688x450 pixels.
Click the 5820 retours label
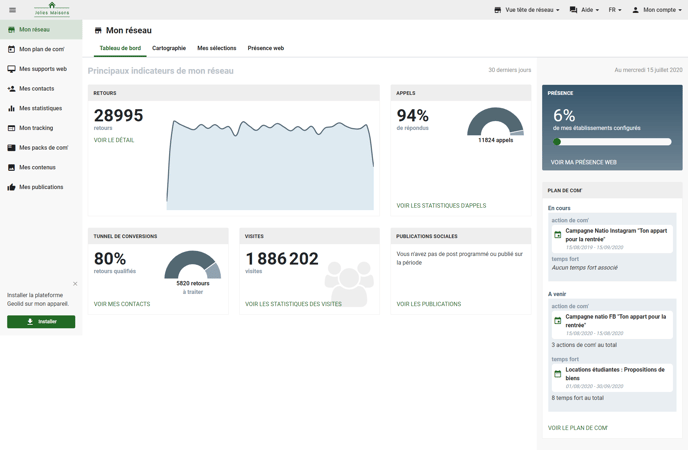tap(193, 283)
